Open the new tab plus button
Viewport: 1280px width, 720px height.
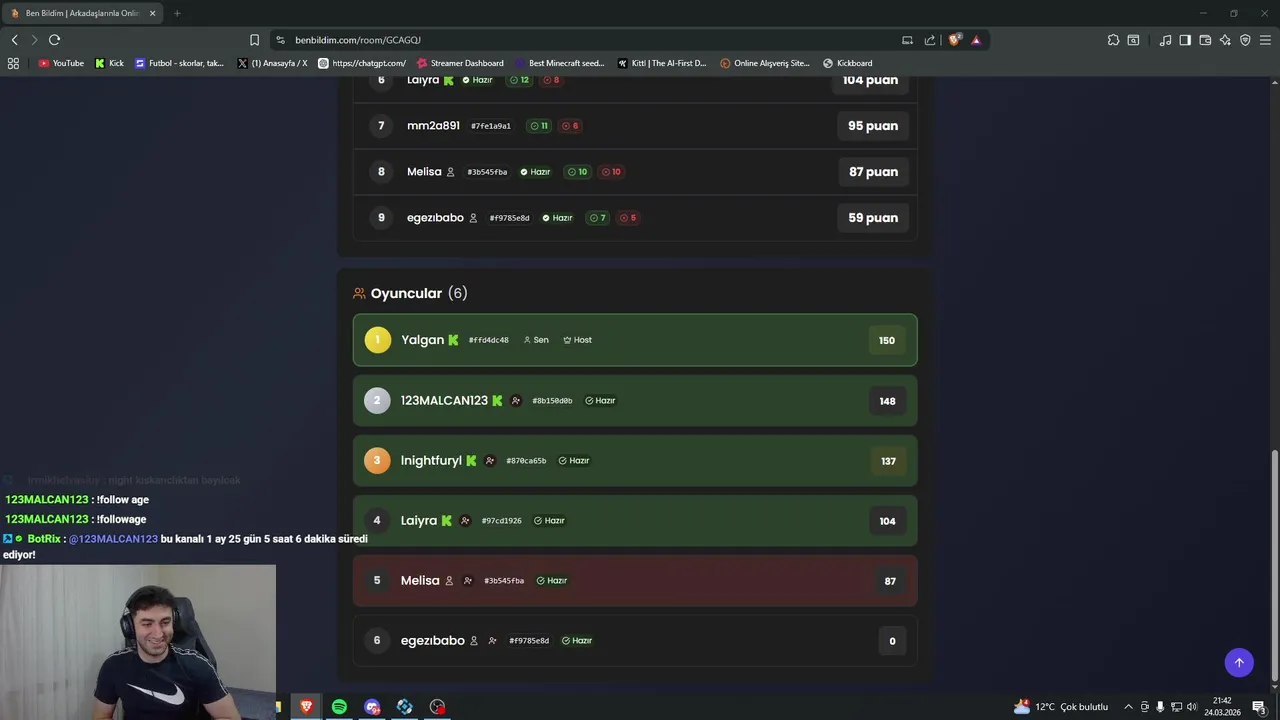177,13
